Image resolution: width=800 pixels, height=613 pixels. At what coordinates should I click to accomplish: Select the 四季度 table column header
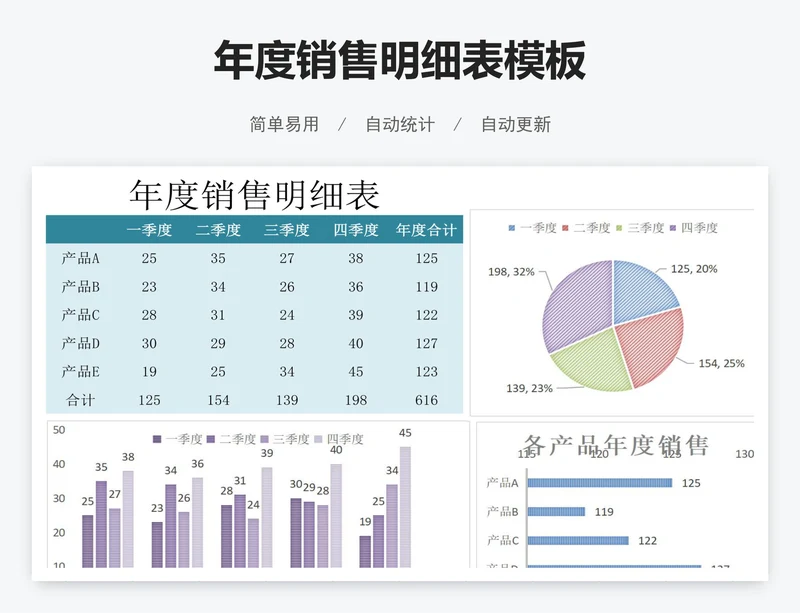coord(356,230)
